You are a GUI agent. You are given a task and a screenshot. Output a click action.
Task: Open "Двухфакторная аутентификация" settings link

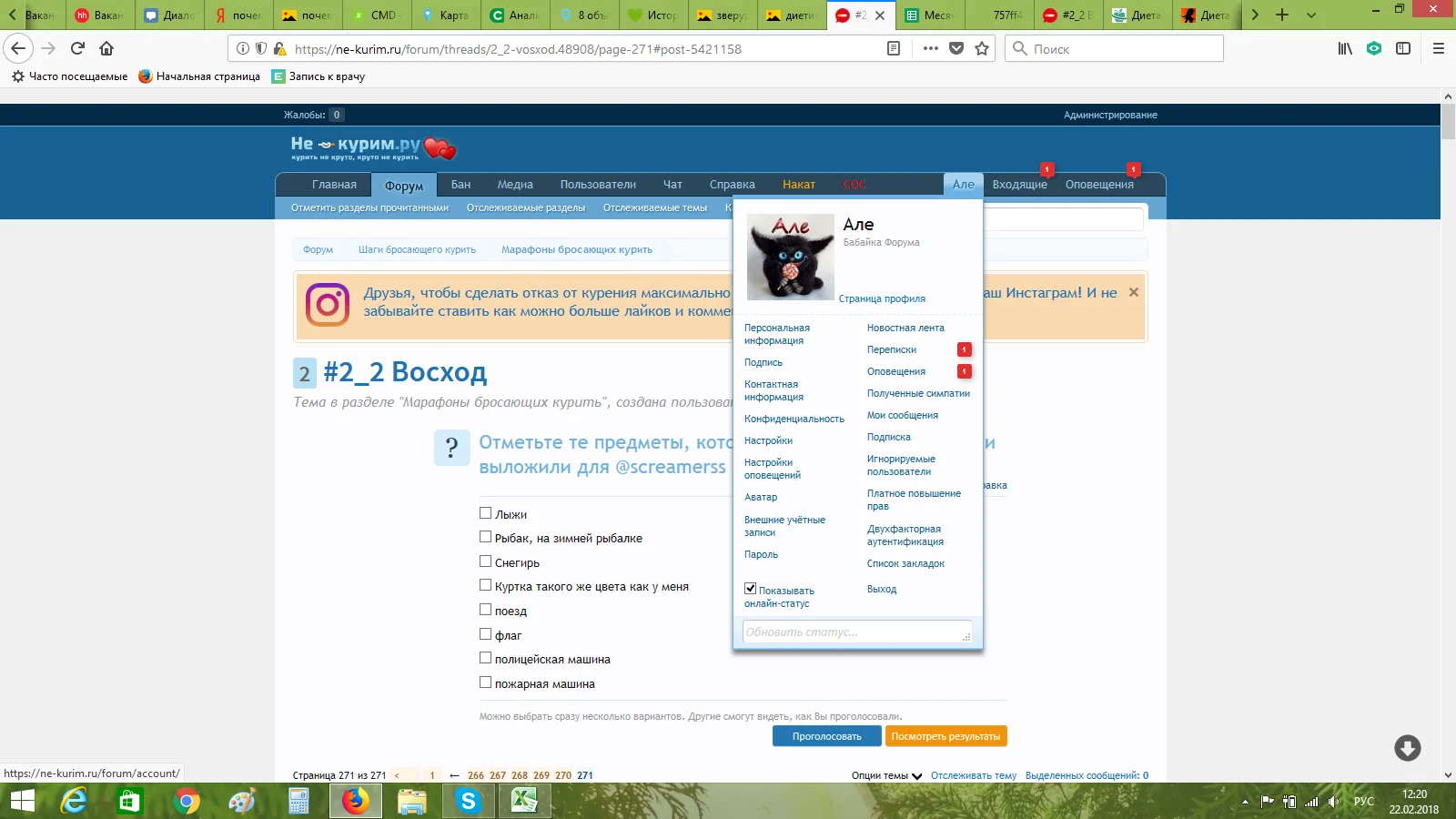pos(905,535)
